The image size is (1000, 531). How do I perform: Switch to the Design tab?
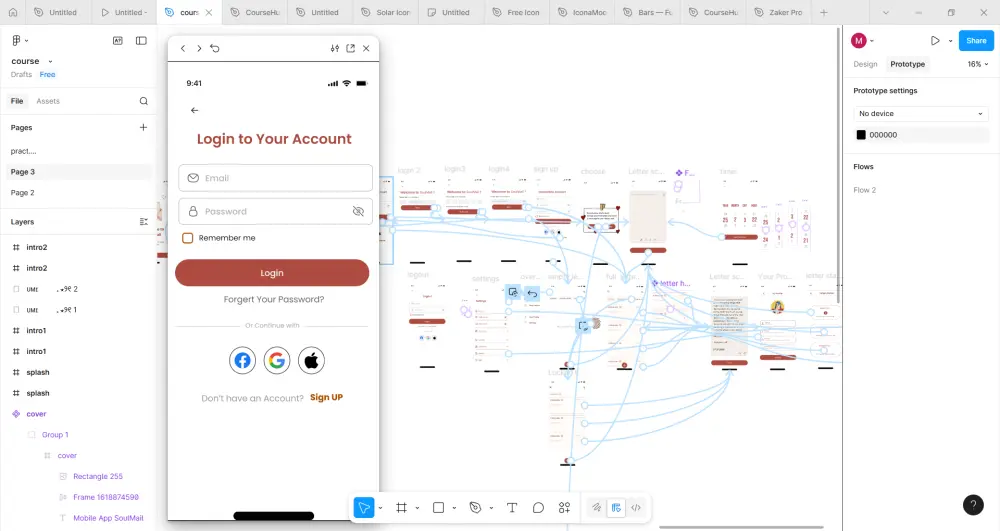[x=865, y=64]
